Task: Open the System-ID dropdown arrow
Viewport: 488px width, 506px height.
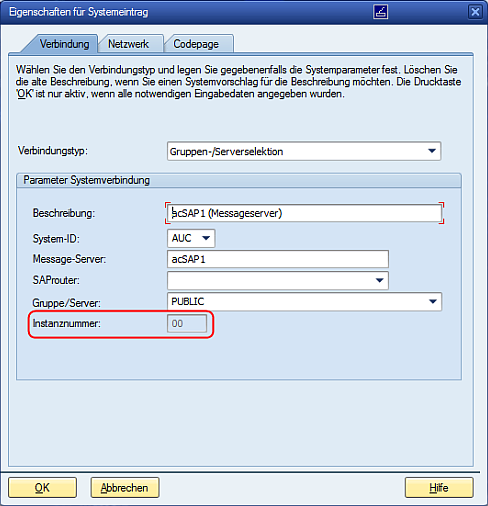Action: click(x=206, y=238)
